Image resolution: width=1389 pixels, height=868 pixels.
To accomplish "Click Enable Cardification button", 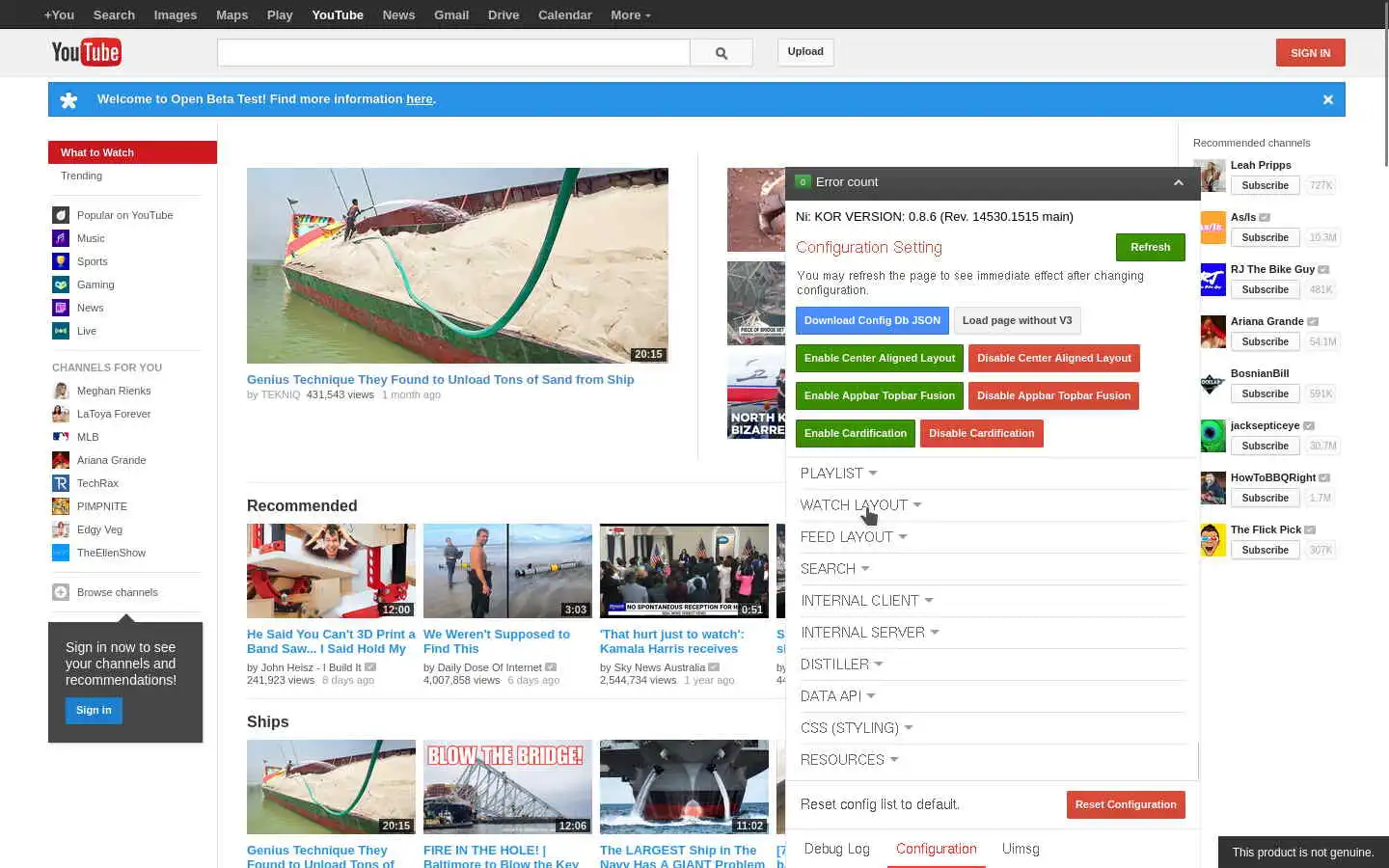I will point(856,433).
